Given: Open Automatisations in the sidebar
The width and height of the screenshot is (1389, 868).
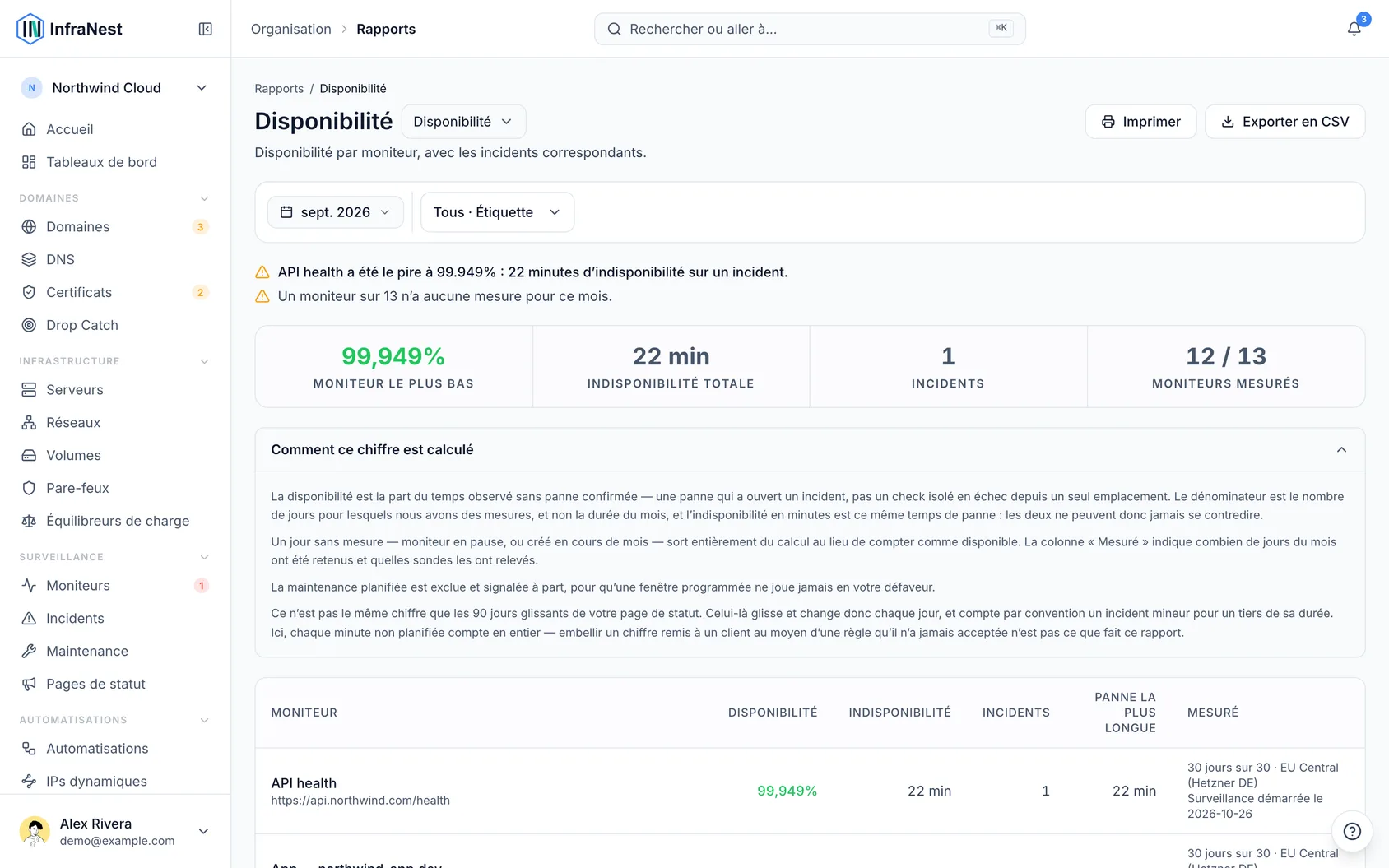Looking at the screenshot, I should (115, 749).
